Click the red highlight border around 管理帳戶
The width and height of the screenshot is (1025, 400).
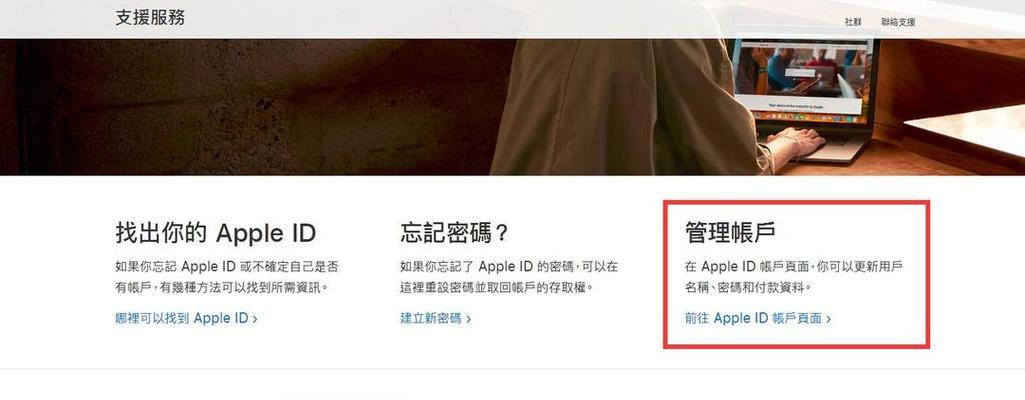pos(796,203)
